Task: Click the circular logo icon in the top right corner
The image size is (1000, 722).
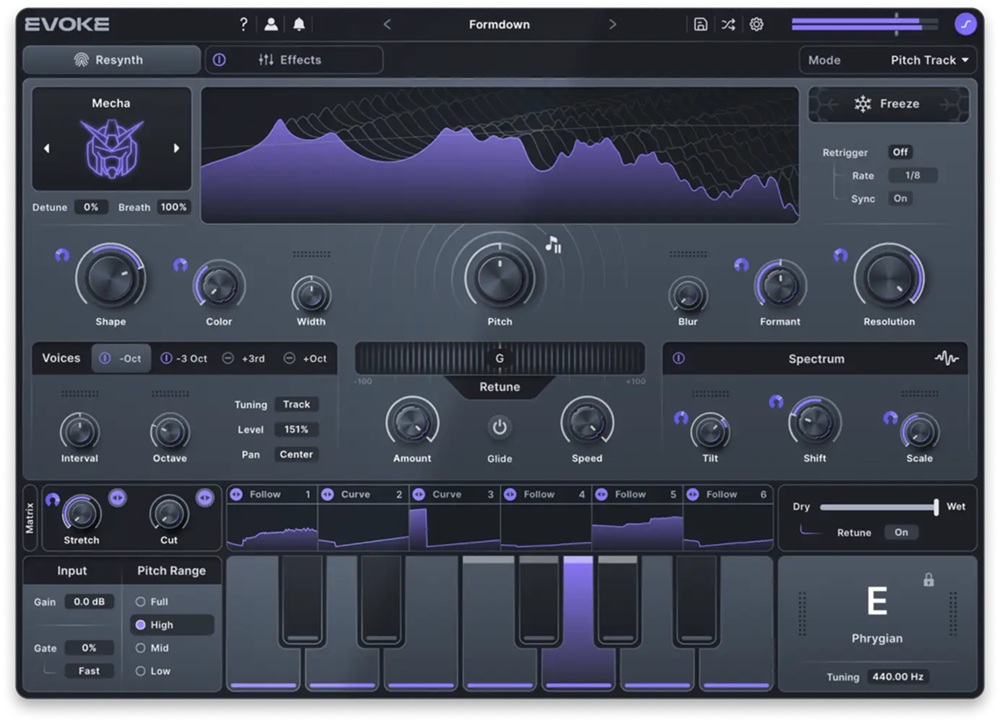Action: point(965,24)
